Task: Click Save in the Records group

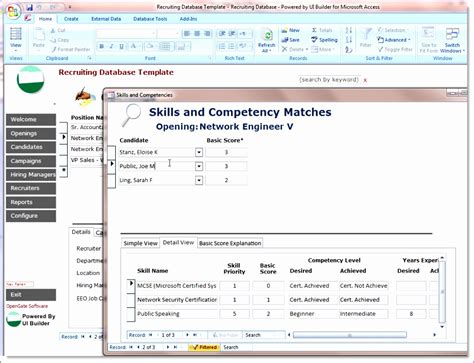Action: tap(290, 40)
